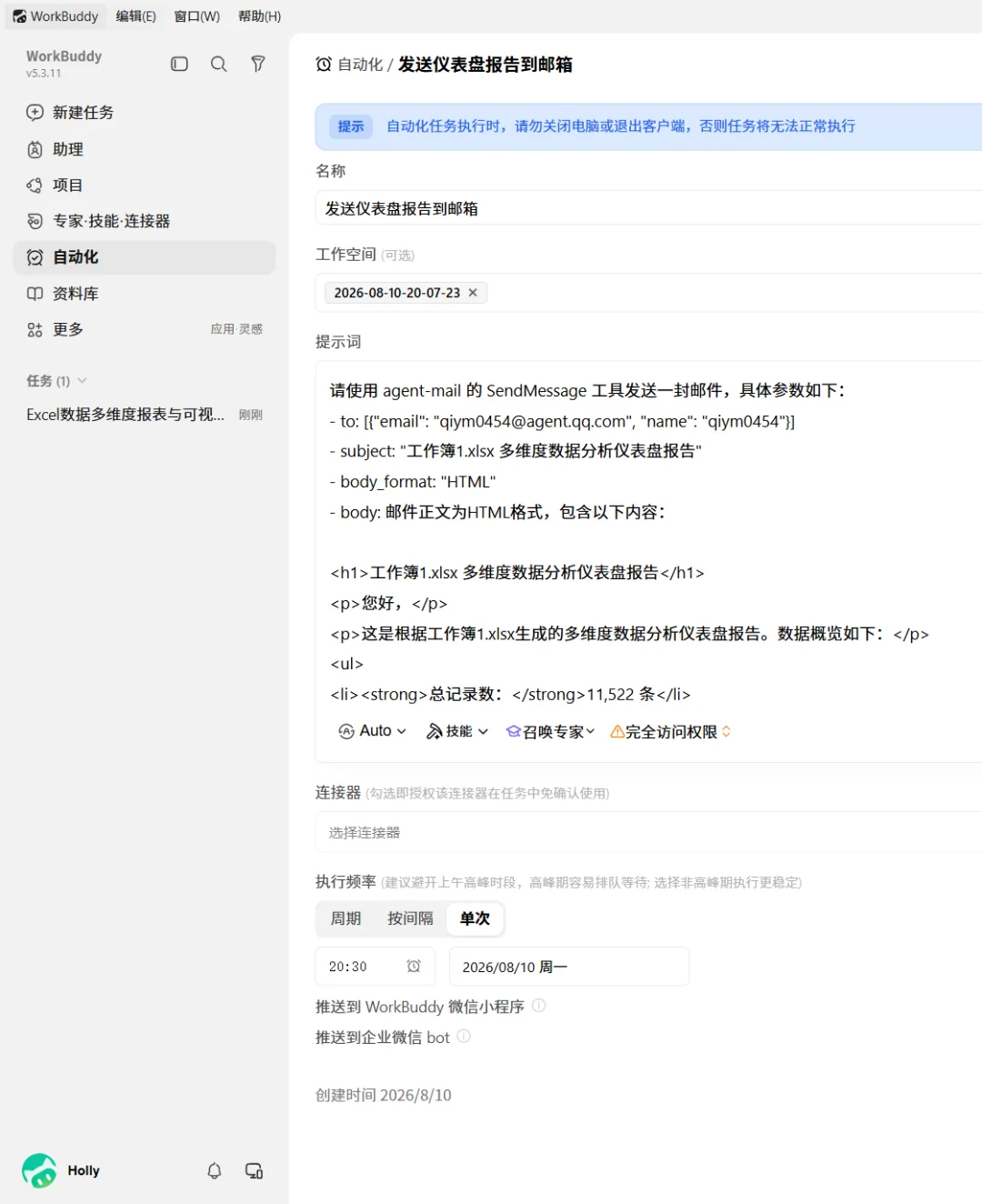This screenshot has width=982, height=1204.
Task: Click 推送到企业微信 bot option
Action: 382,1038
